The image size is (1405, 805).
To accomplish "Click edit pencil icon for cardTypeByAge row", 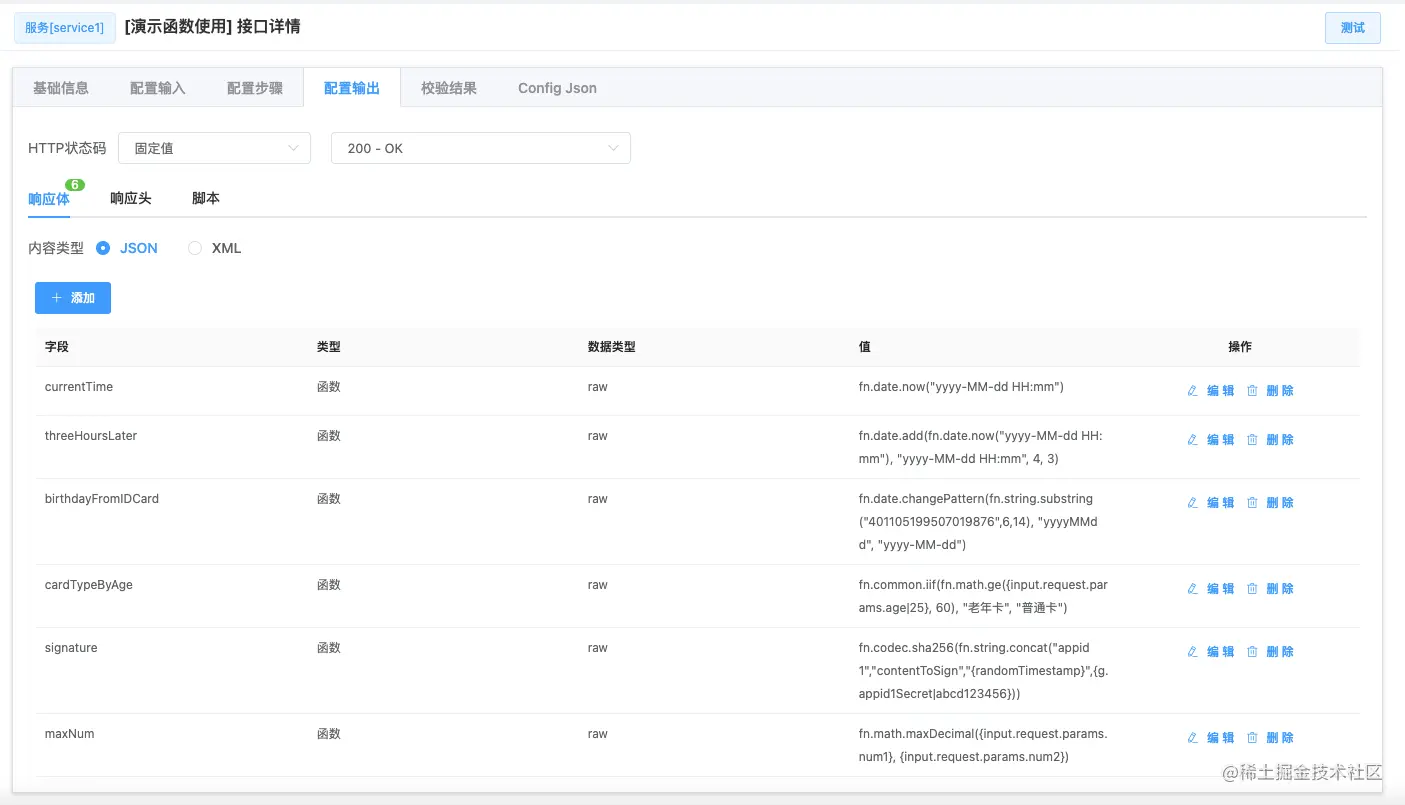I will tap(1192, 589).
